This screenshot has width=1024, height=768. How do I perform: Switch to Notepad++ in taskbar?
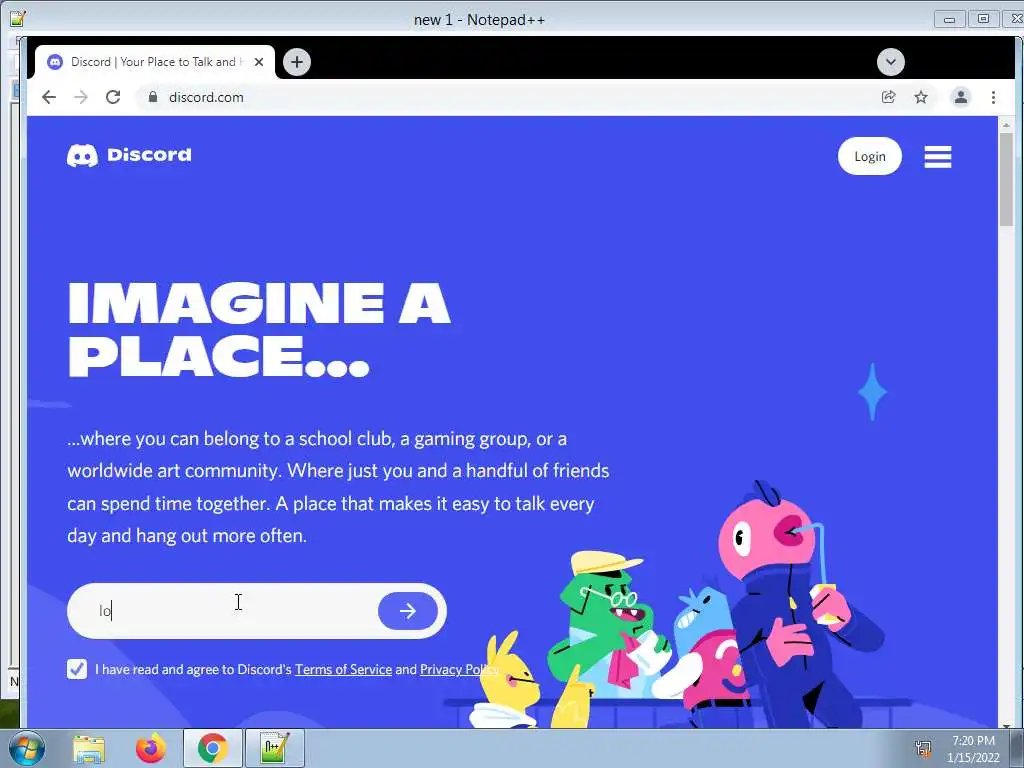(x=275, y=748)
